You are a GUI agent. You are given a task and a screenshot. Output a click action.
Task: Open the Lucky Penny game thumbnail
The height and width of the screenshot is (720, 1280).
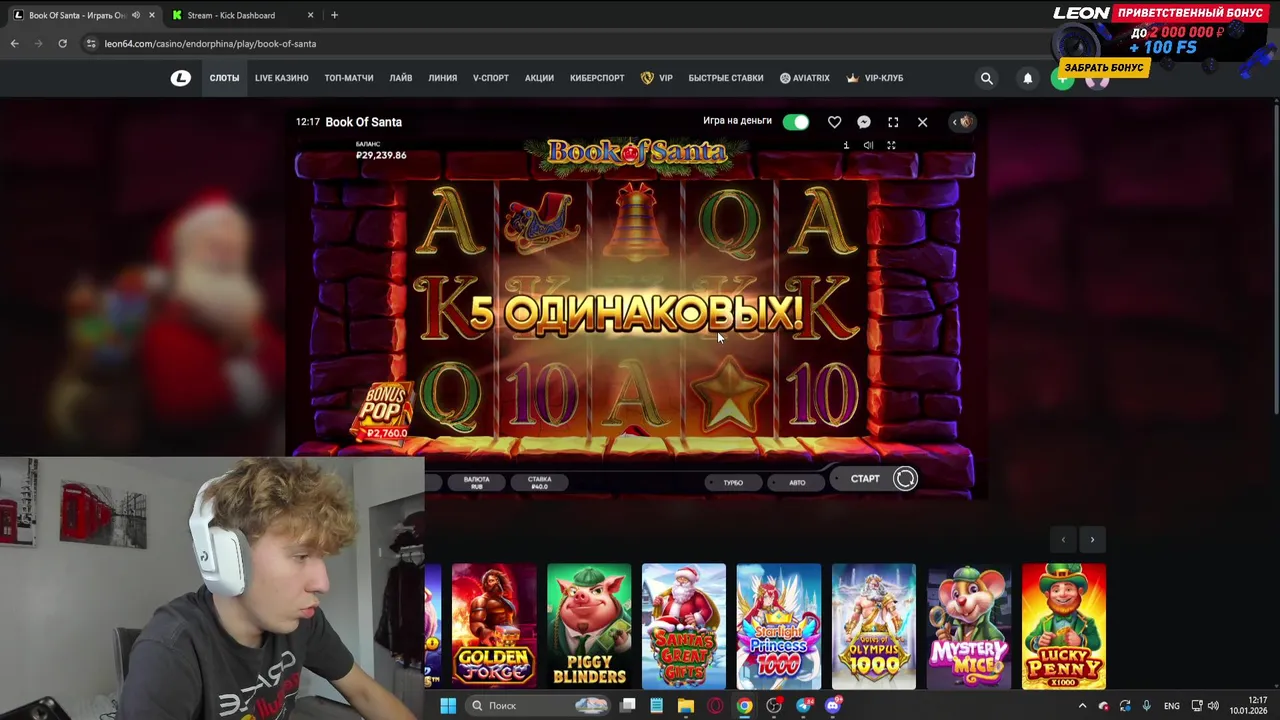1064,626
